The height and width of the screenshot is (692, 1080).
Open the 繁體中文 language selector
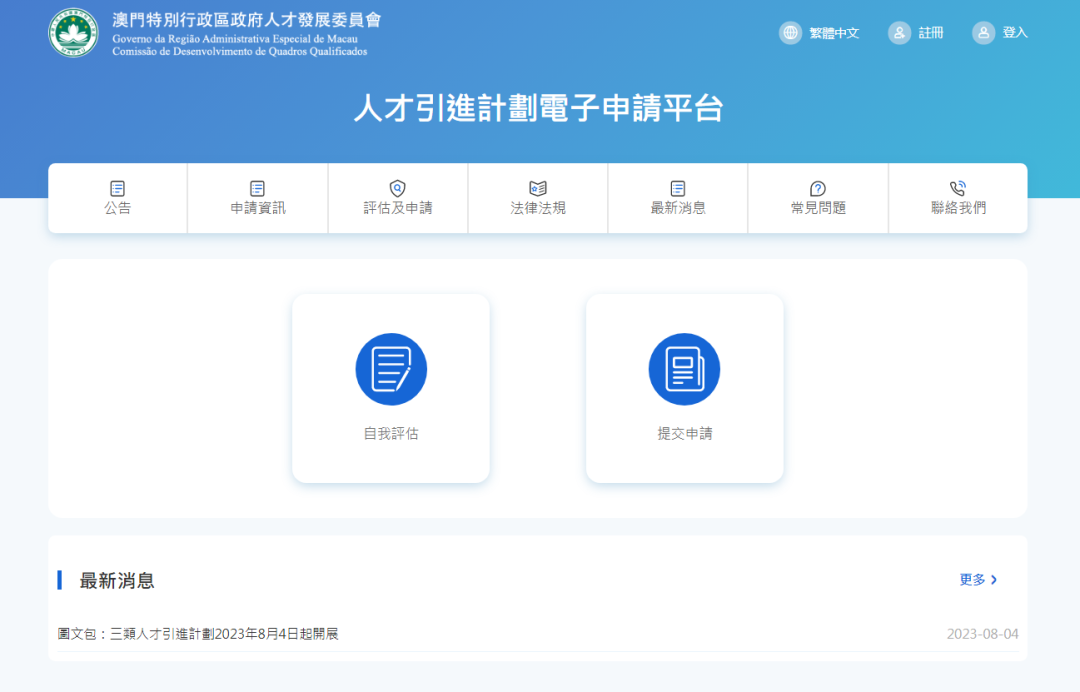834,33
